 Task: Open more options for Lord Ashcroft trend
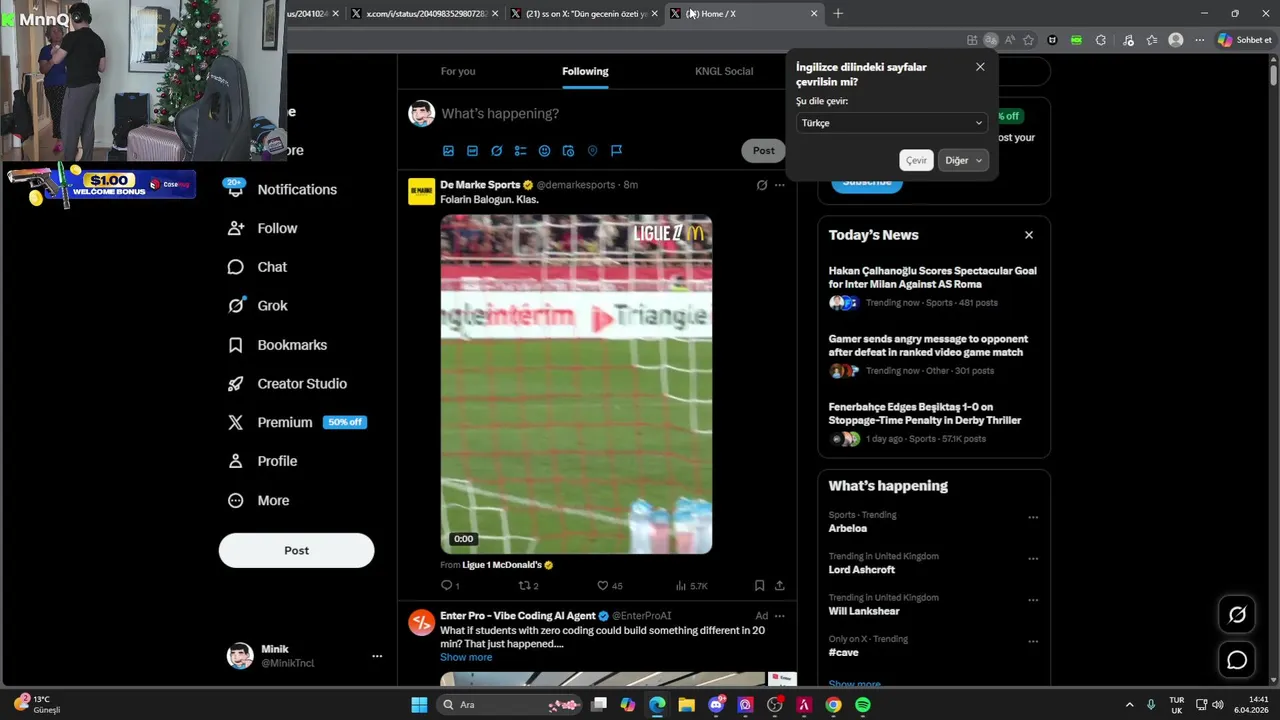pos(1033,559)
